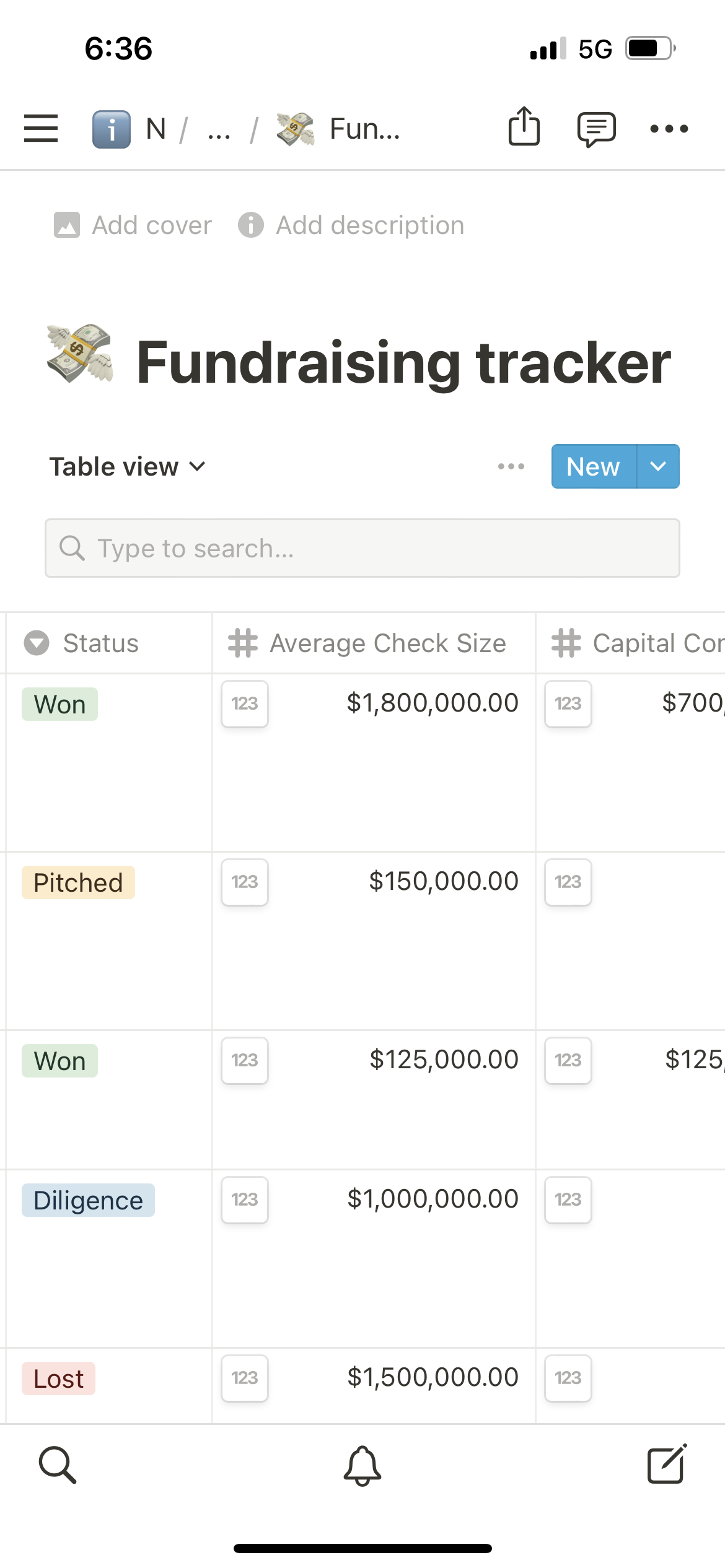Viewport: 725px width, 1568px height.
Task: Open notifications bell icon
Action: coord(362,1465)
